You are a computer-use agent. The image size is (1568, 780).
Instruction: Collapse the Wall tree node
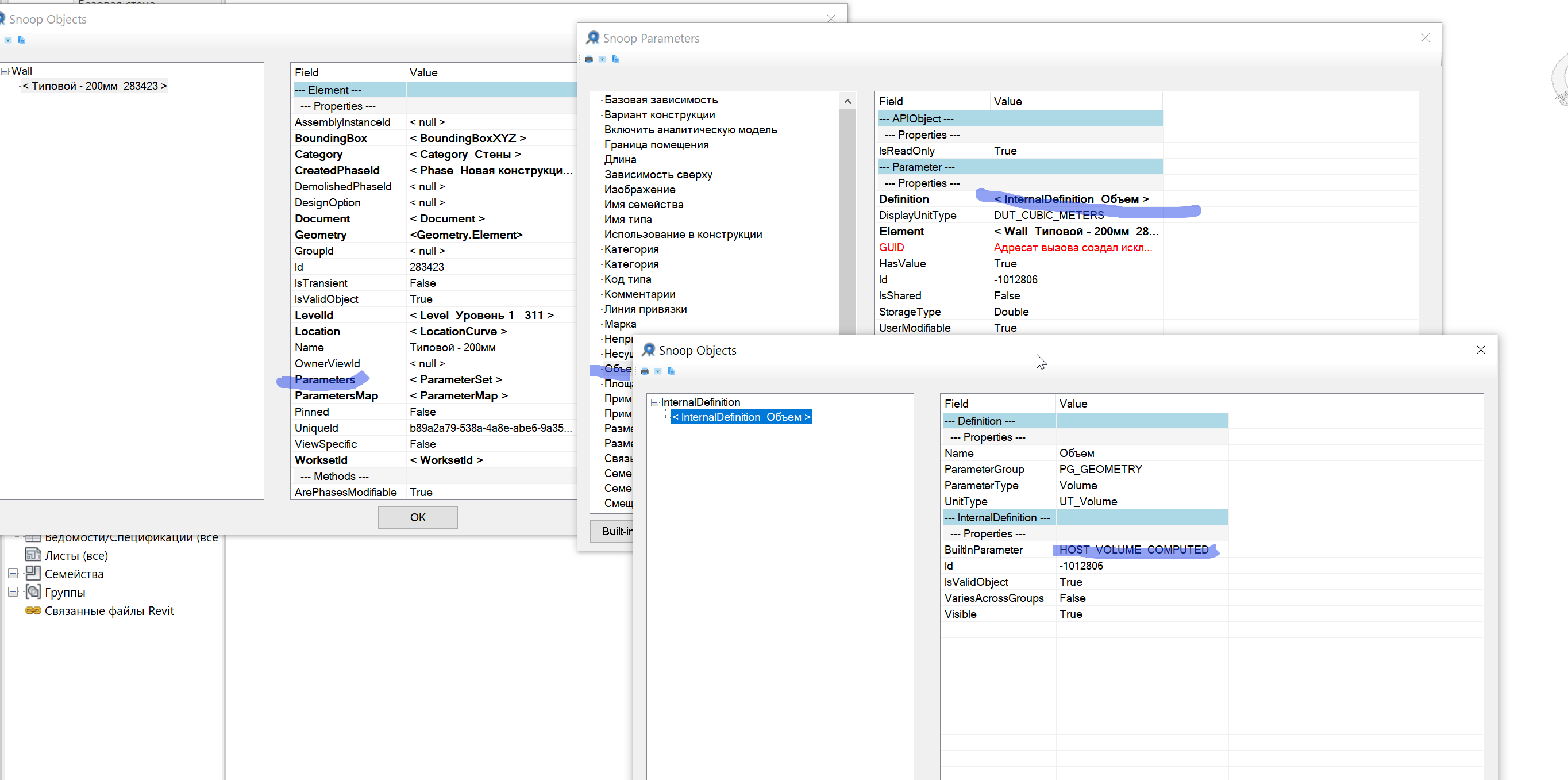point(5,71)
